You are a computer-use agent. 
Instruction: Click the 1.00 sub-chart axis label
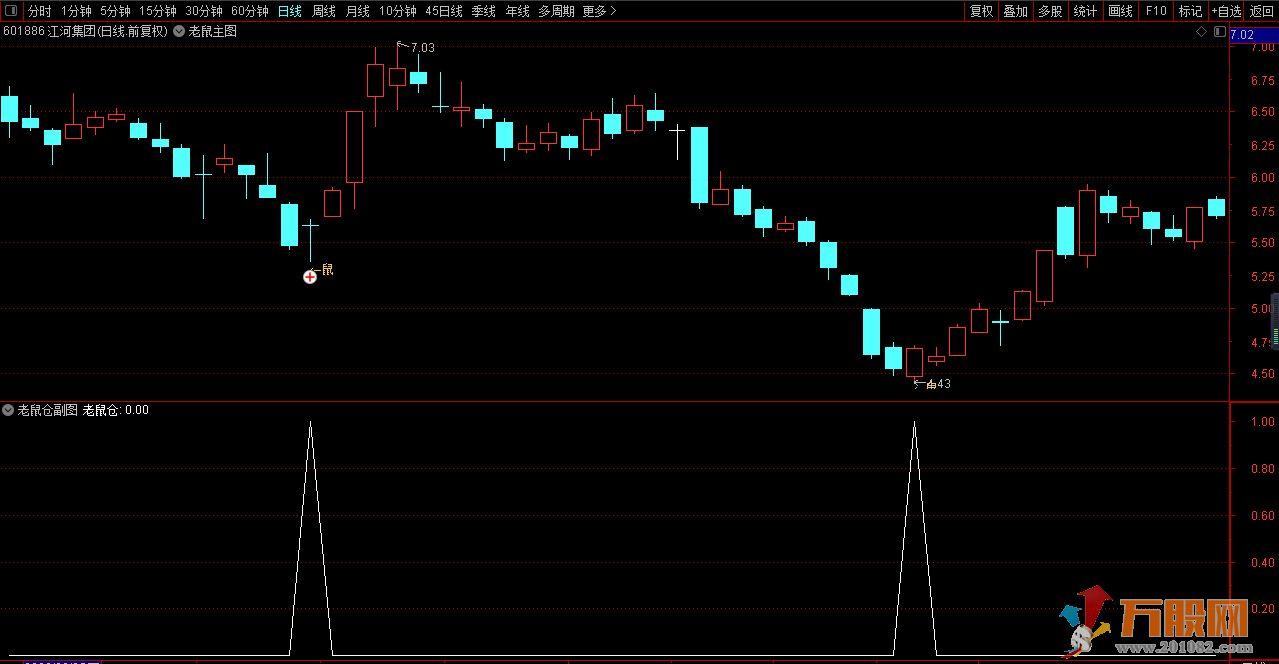(1263, 422)
